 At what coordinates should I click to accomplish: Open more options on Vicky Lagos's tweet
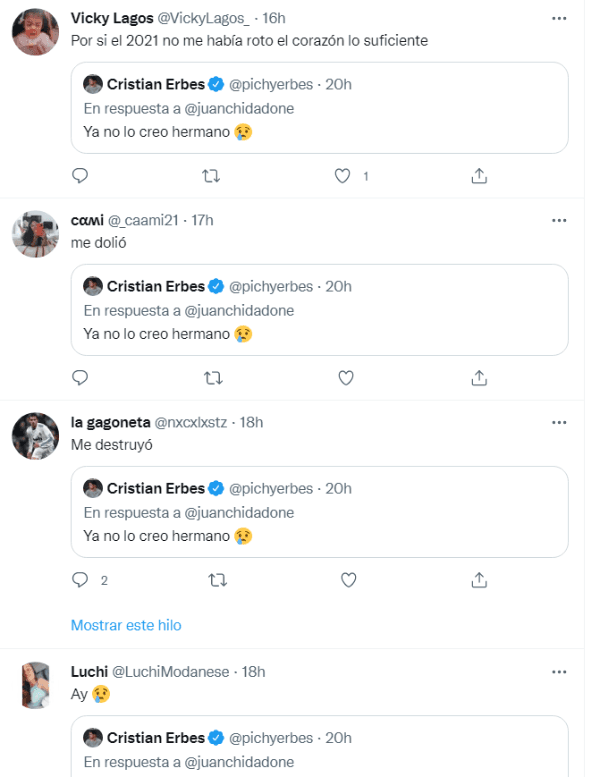[x=559, y=18]
